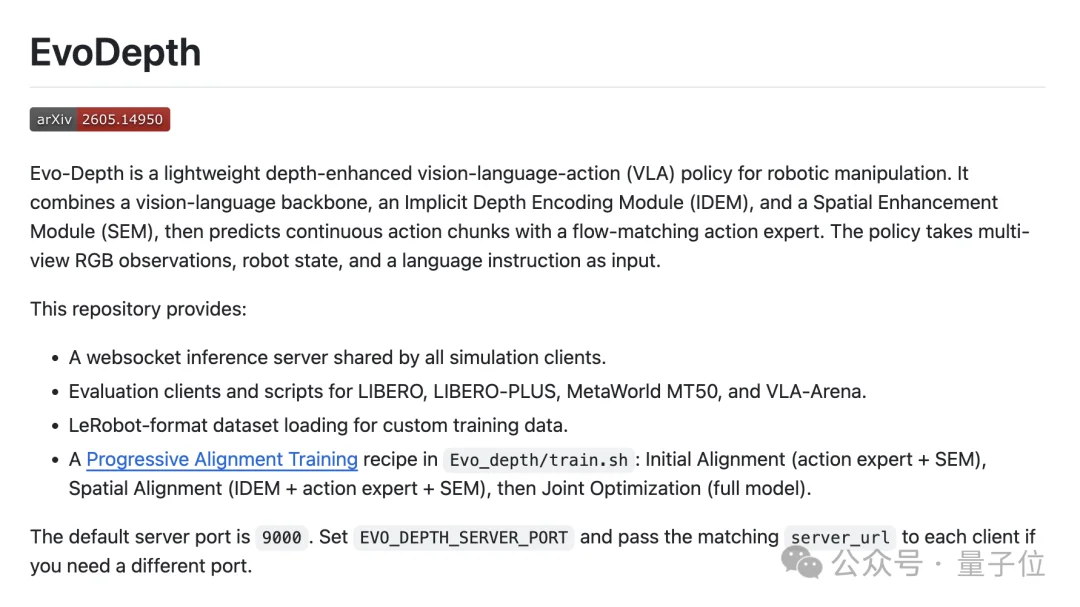Click the 公众号 watermark label
Image resolution: width=1080 pixels, height=607 pixels.
tap(877, 564)
